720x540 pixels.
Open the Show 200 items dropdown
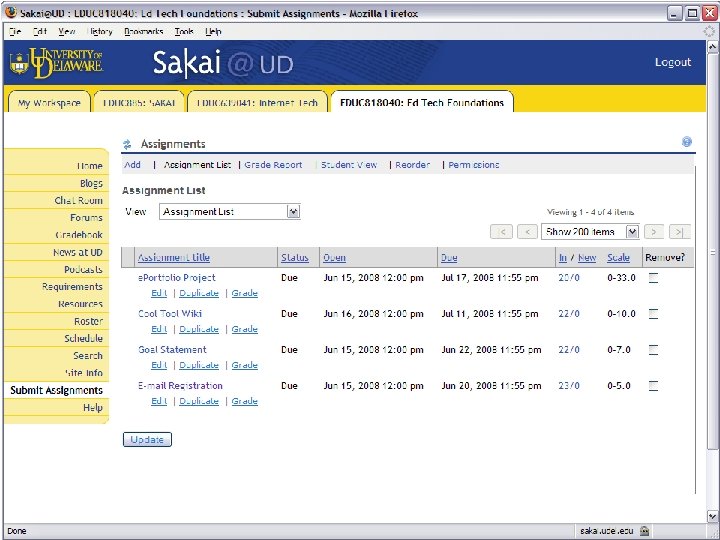coord(590,232)
